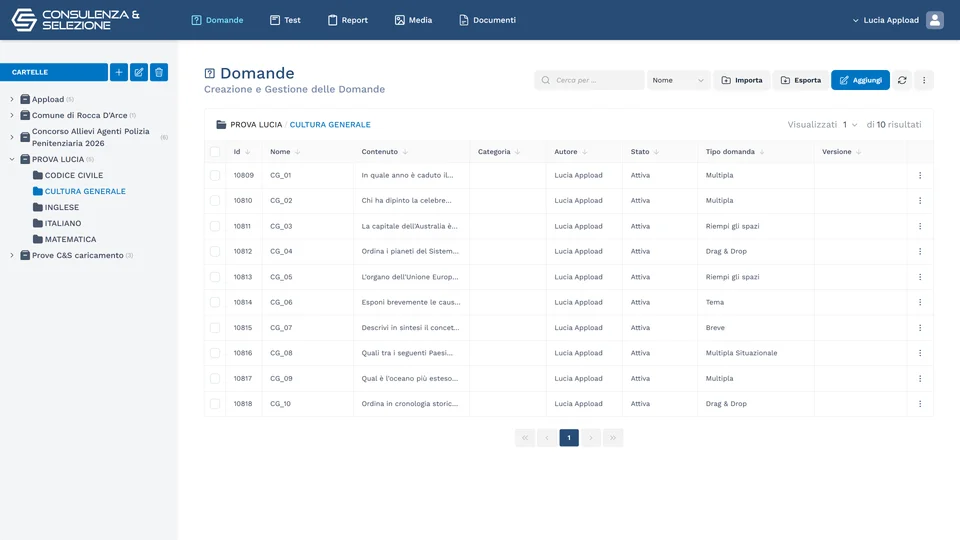Sort by Versione column arrow

tap(858, 152)
